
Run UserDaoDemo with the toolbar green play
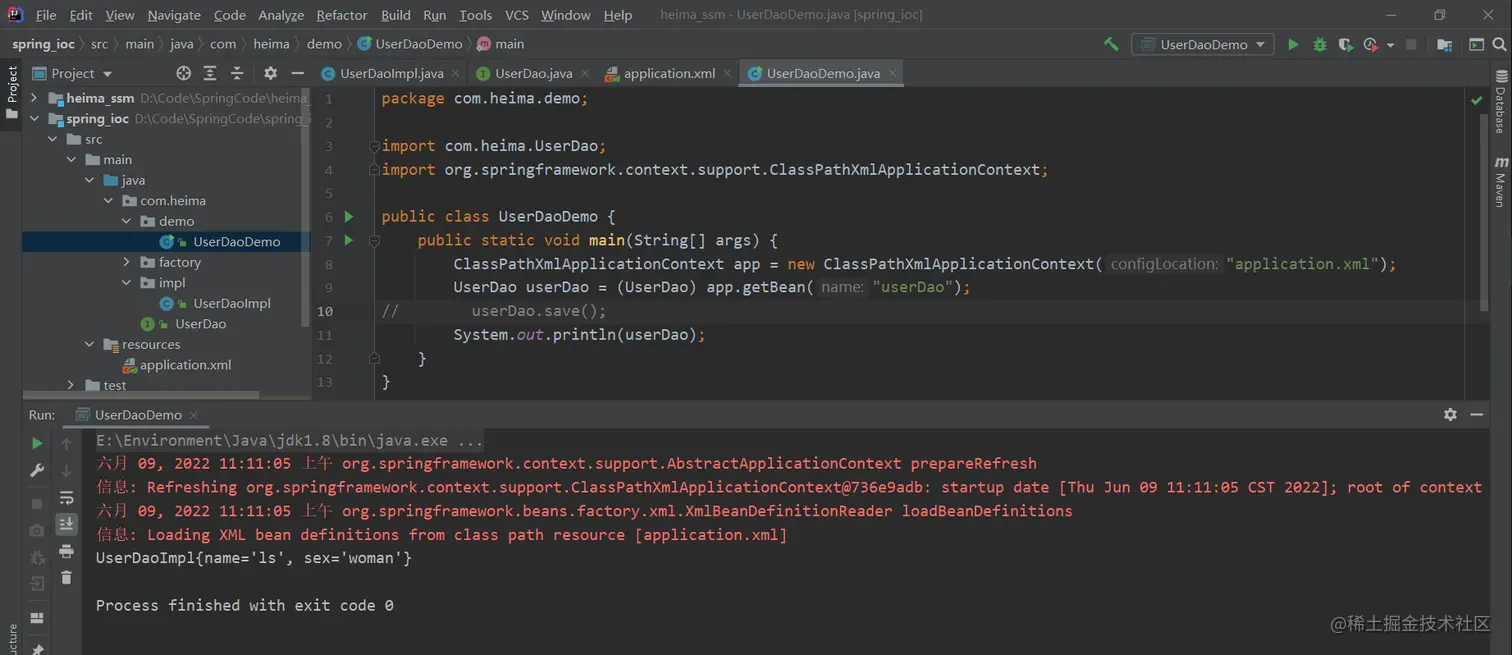tap(1293, 44)
